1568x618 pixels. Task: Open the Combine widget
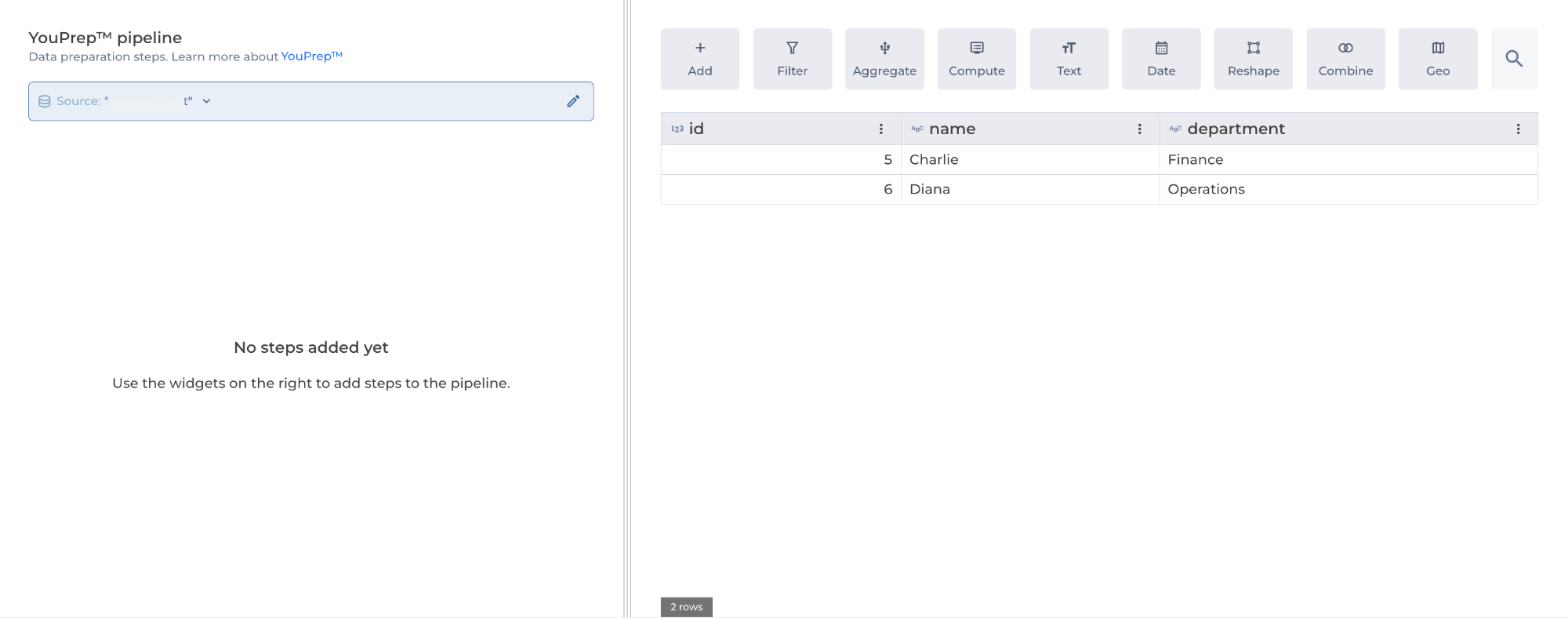(x=1345, y=59)
